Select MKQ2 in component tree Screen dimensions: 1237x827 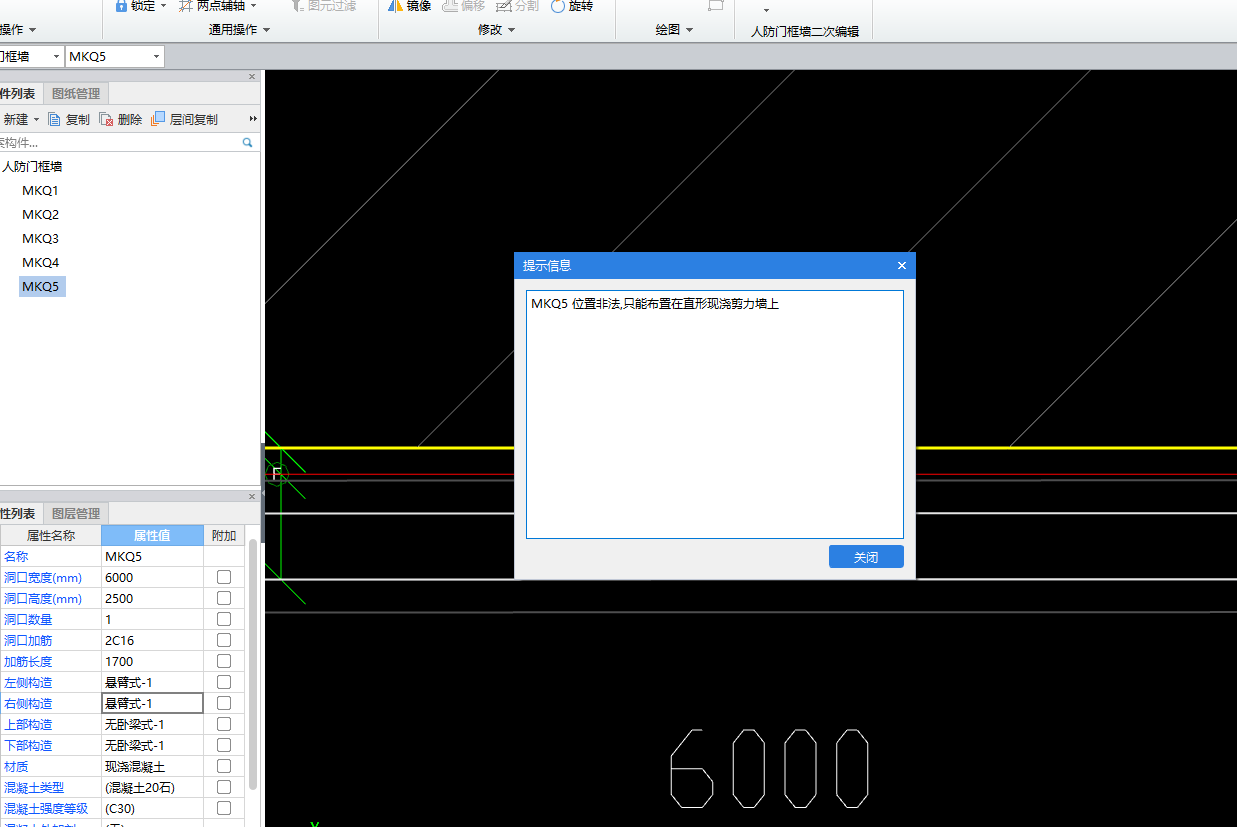(x=41, y=214)
